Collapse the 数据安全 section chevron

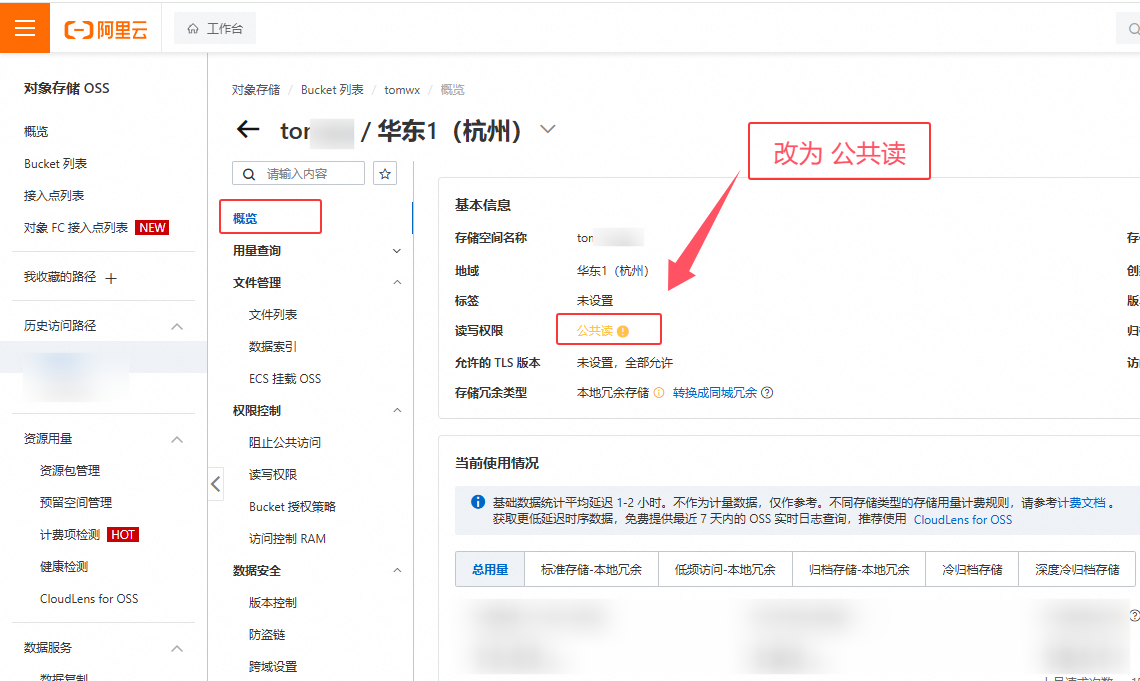[x=397, y=571]
